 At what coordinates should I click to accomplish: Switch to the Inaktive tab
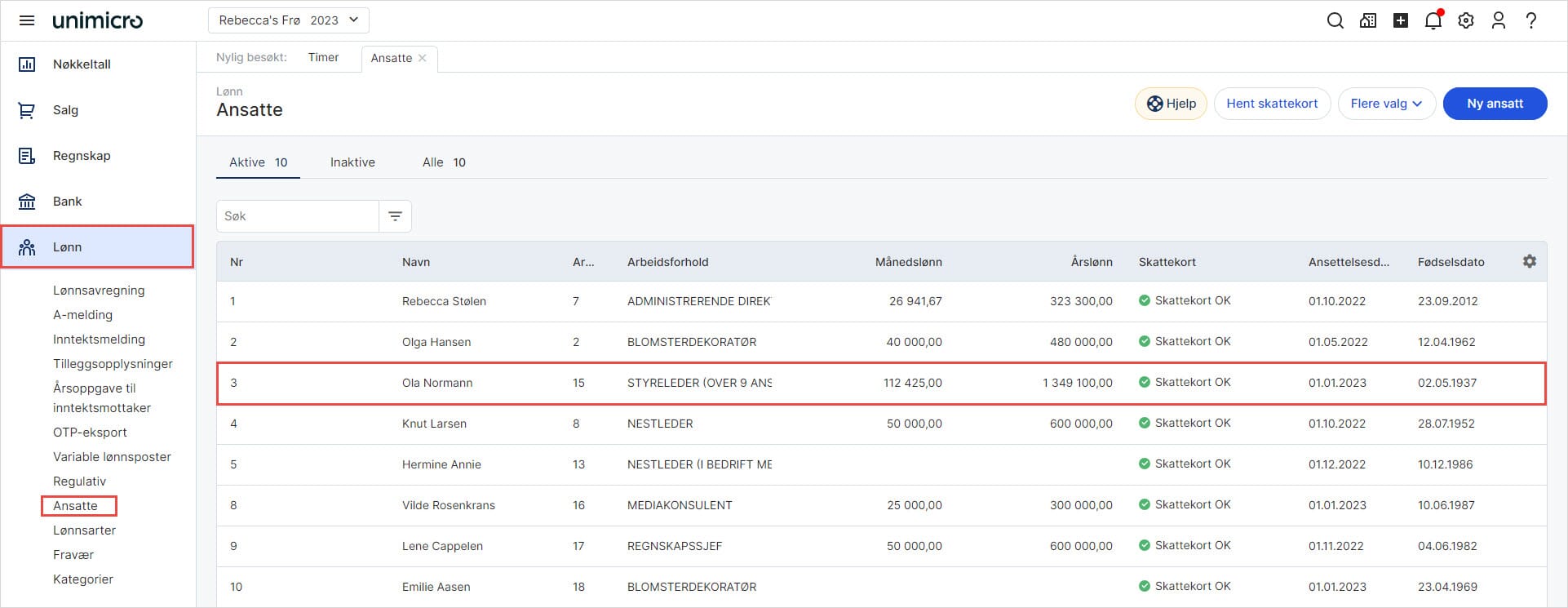click(352, 162)
